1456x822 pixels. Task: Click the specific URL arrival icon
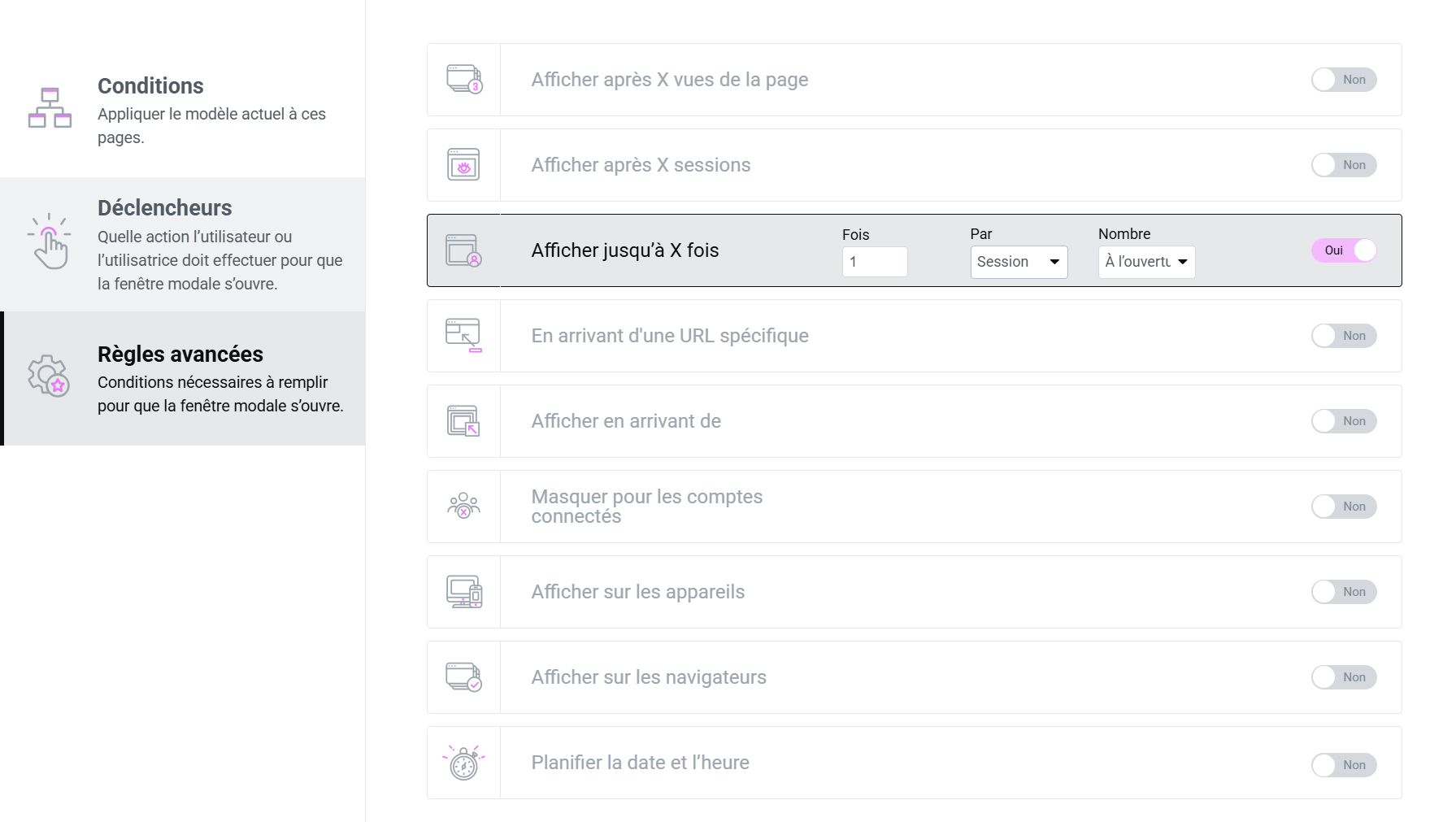[x=463, y=336]
